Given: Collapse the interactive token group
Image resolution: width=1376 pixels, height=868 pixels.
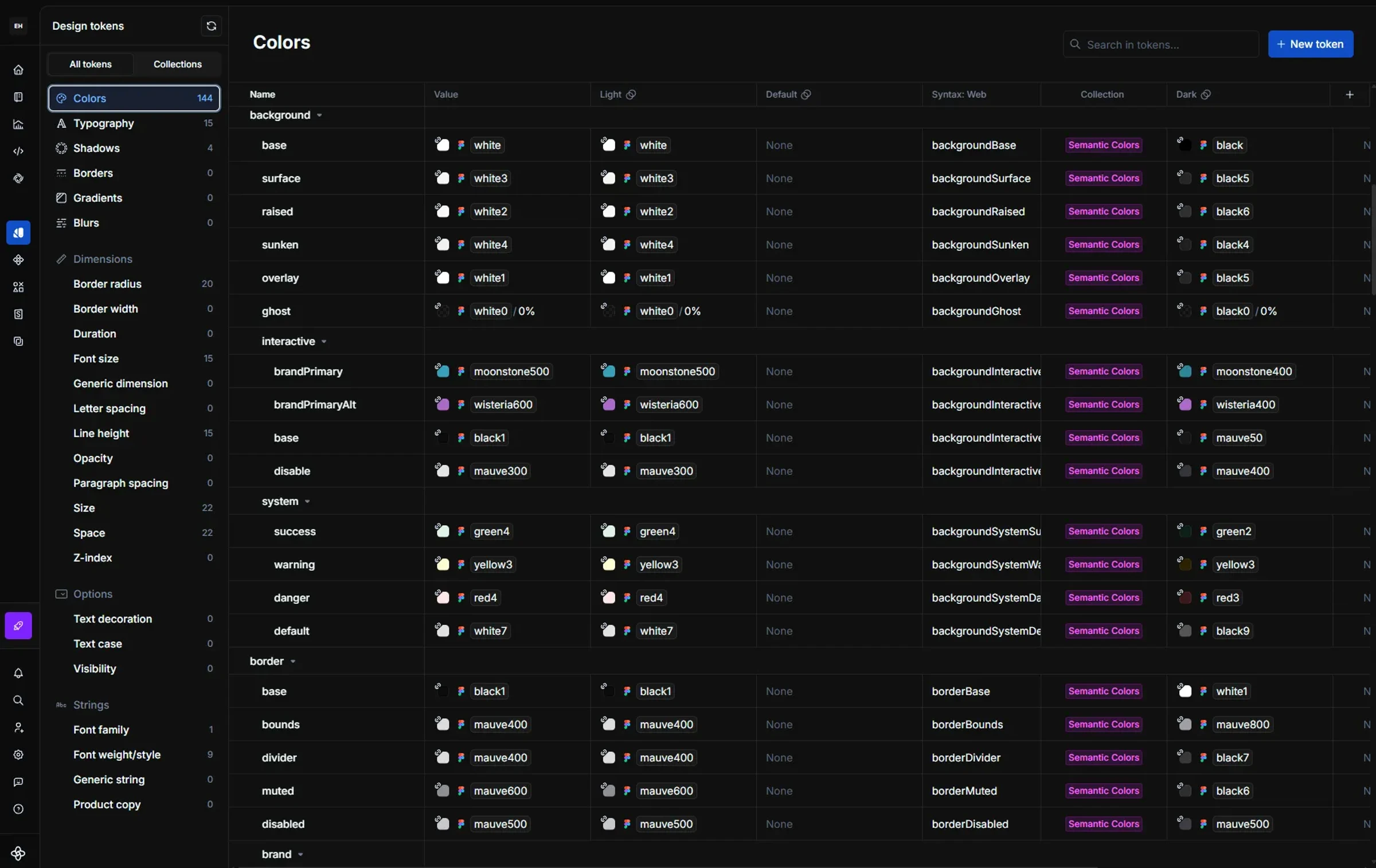Looking at the screenshot, I should coord(324,342).
